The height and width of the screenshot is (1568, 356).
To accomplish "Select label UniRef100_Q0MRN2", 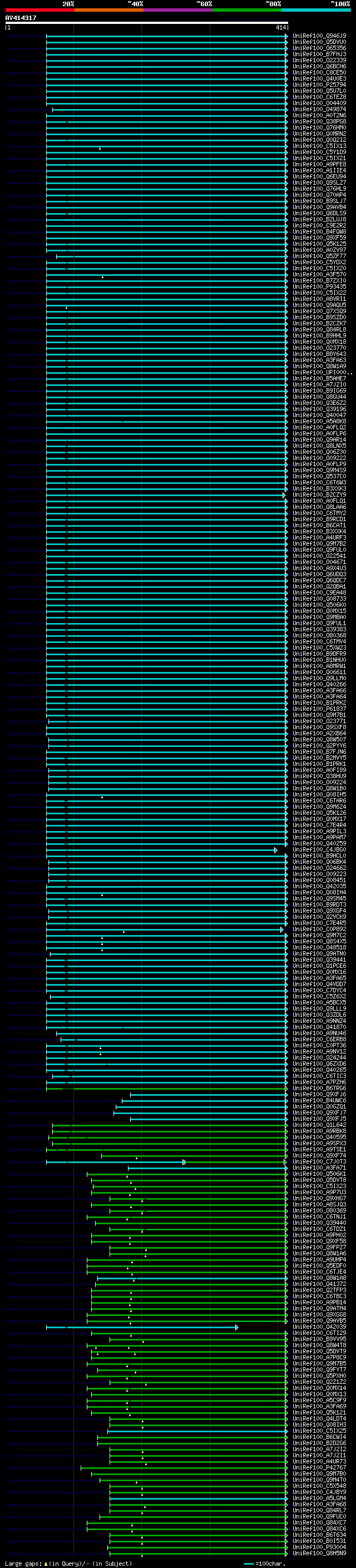I will coord(319,134).
